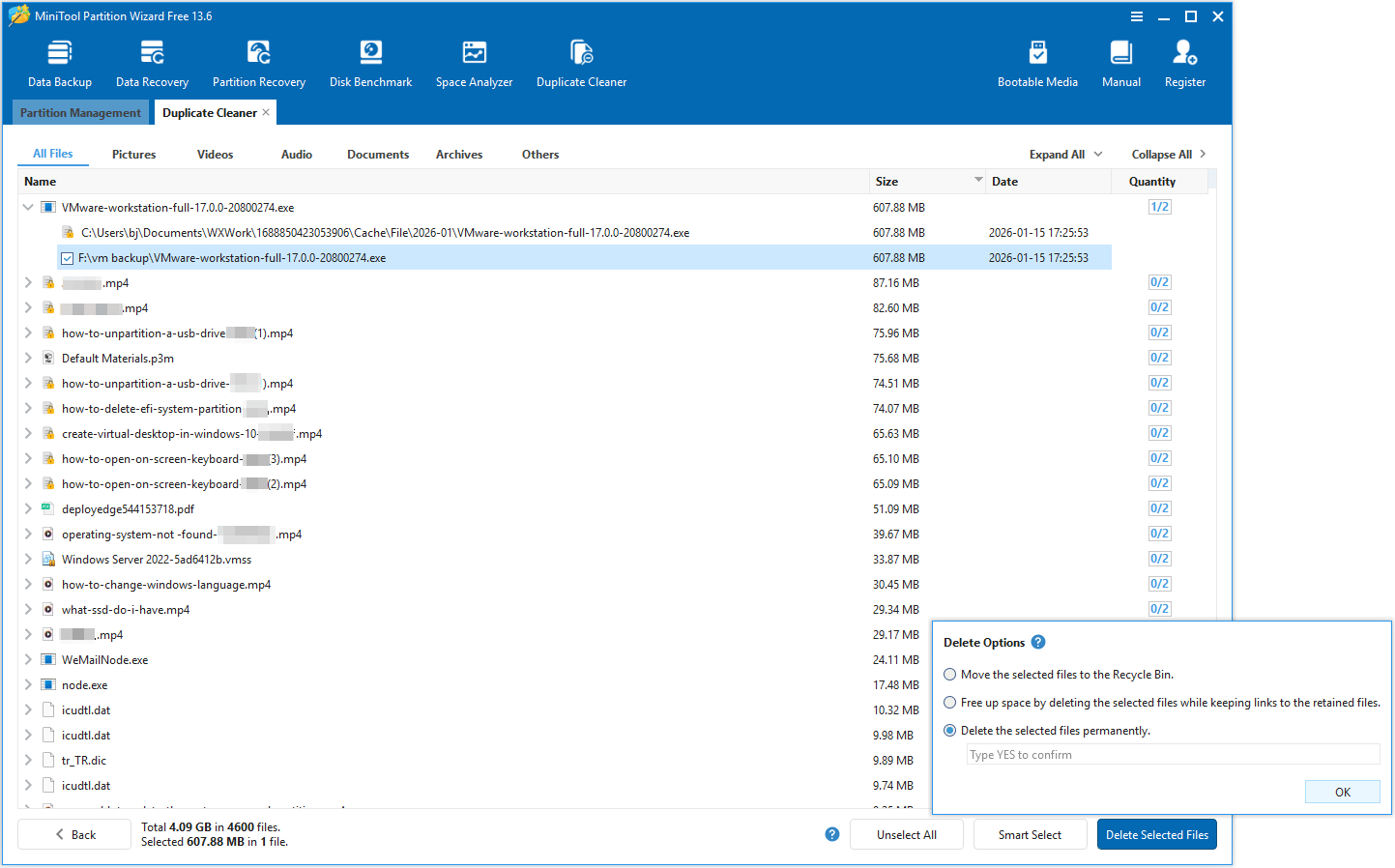
Task: Launch the Data Recovery feature
Action: click(x=151, y=61)
